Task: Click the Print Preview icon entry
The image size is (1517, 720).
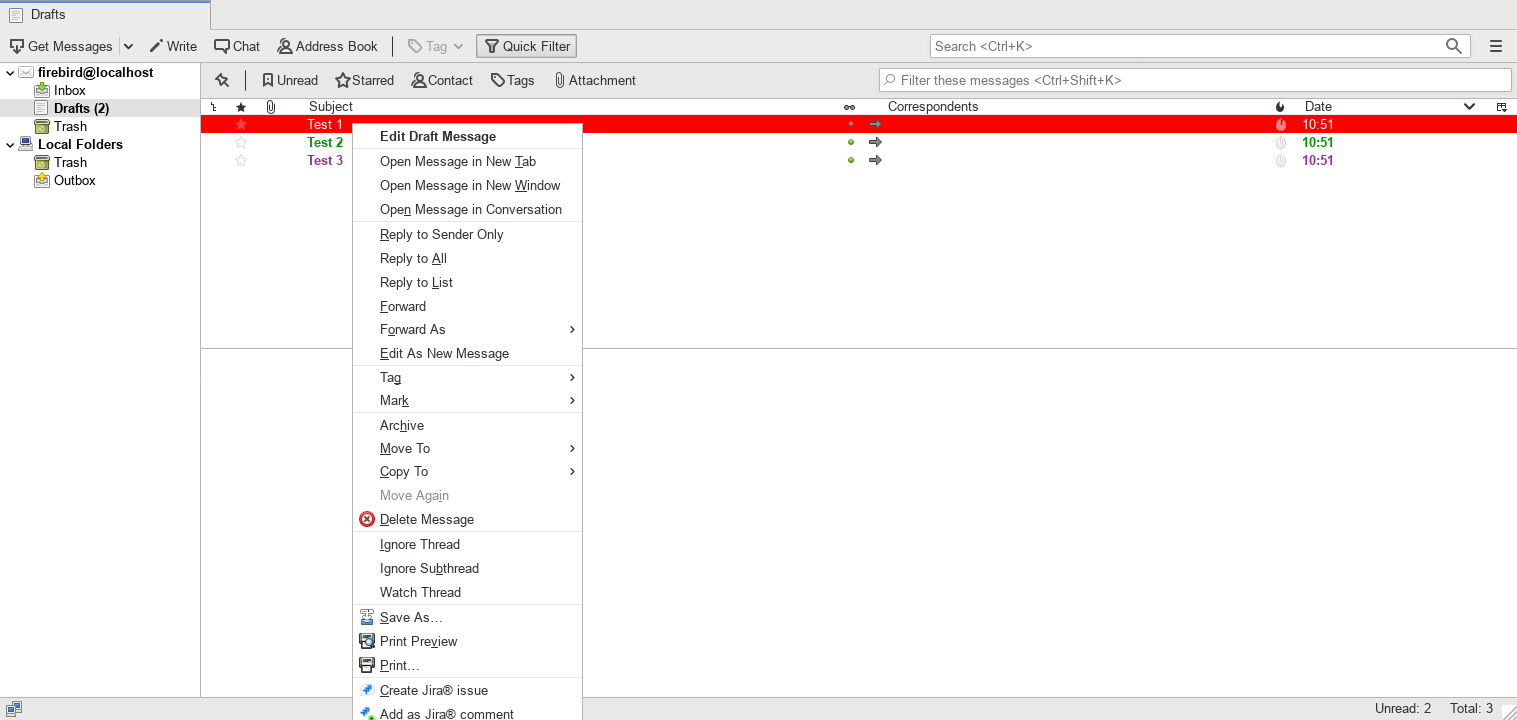Action: [x=367, y=641]
